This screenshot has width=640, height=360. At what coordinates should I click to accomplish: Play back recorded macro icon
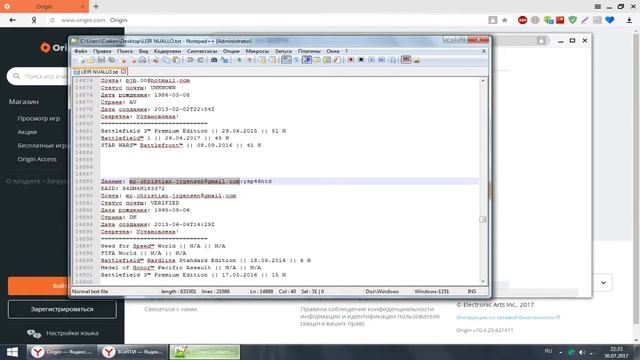pyautogui.click(x=371, y=60)
